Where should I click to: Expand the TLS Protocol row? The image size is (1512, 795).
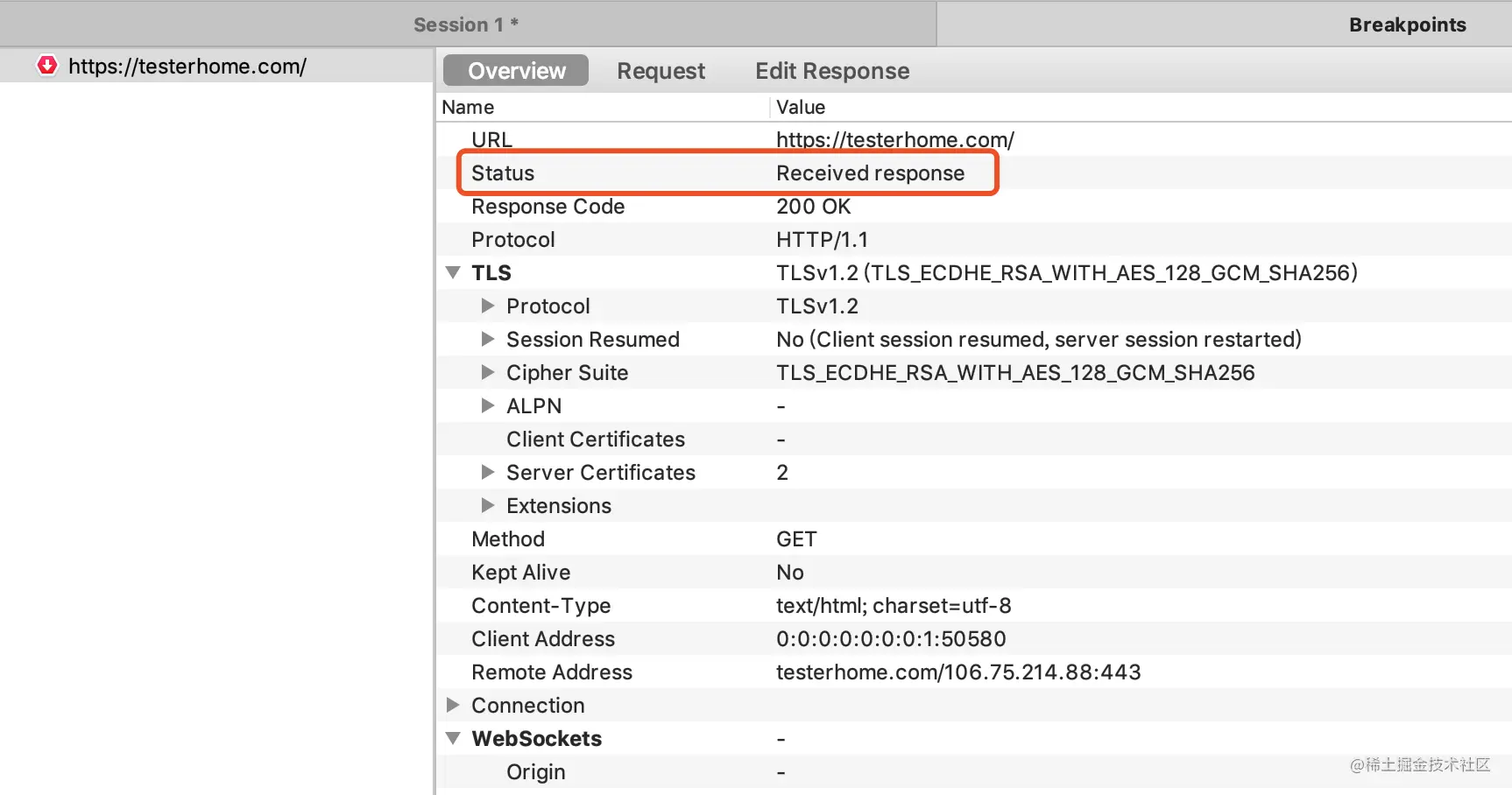pos(488,306)
